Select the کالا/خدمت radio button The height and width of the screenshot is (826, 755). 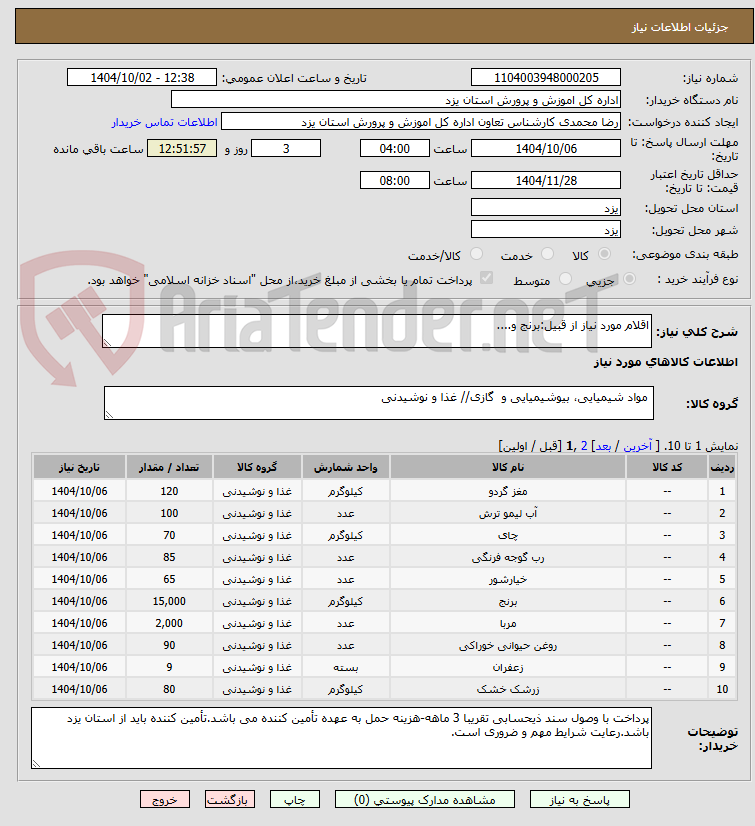click(x=476, y=254)
